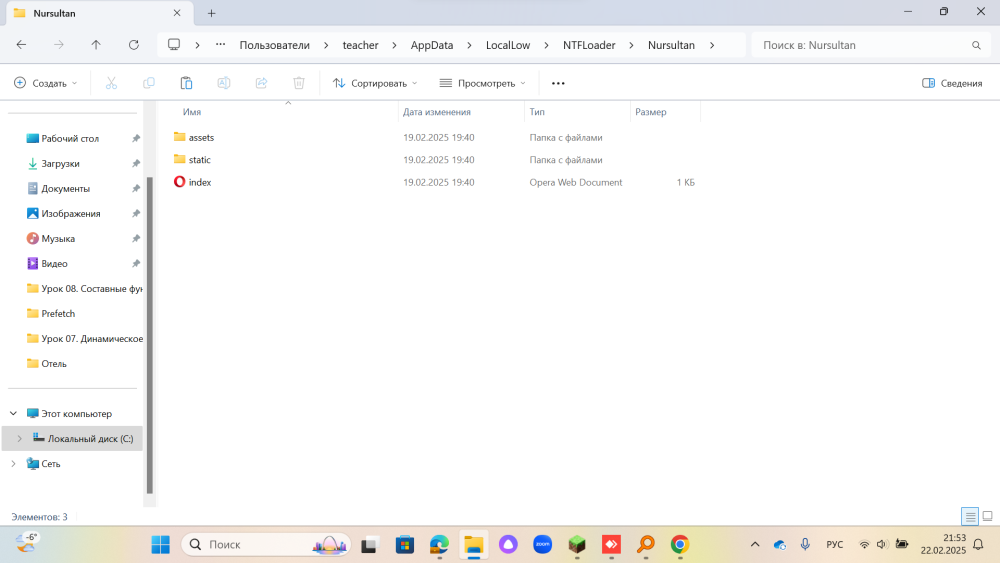1000x563 pixels.
Task: Close the Nursultan tab
Action: [x=177, y=13]
